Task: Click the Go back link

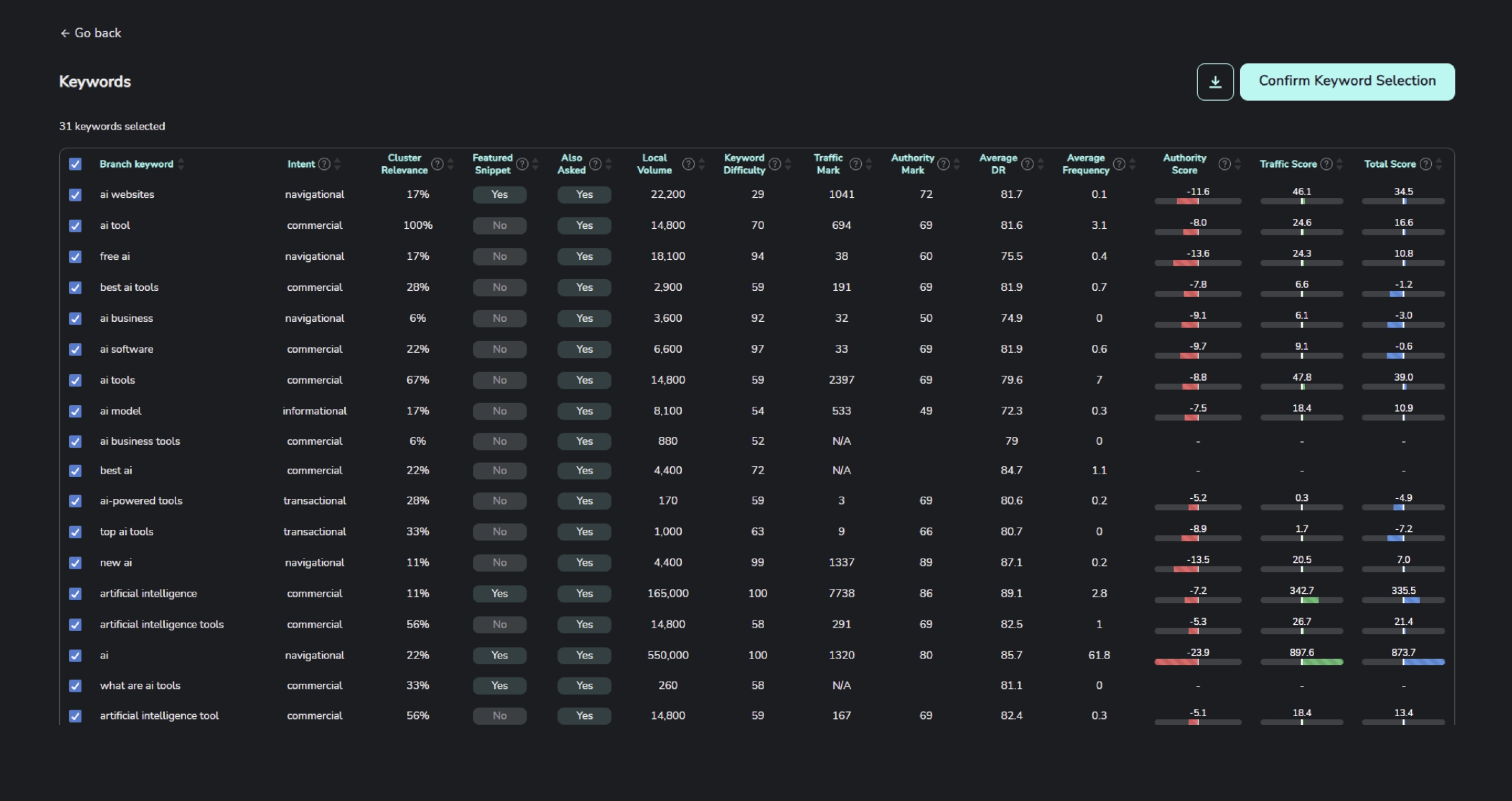Action: 97,33
